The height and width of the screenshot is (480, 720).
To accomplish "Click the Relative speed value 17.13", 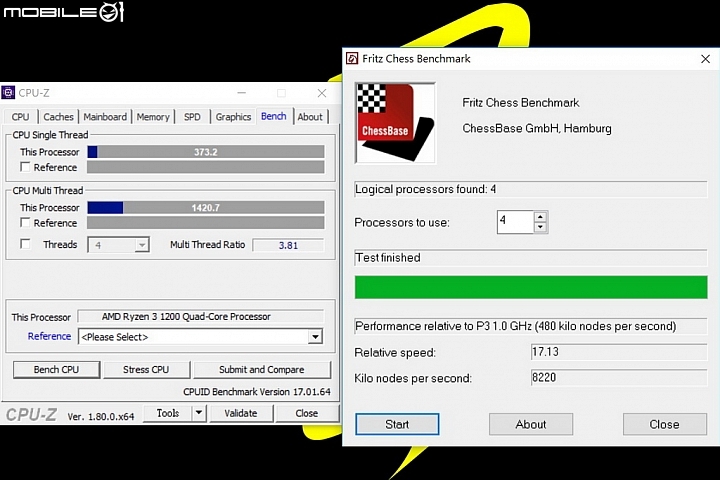I will pyautogui.click(x=619, y=352).
